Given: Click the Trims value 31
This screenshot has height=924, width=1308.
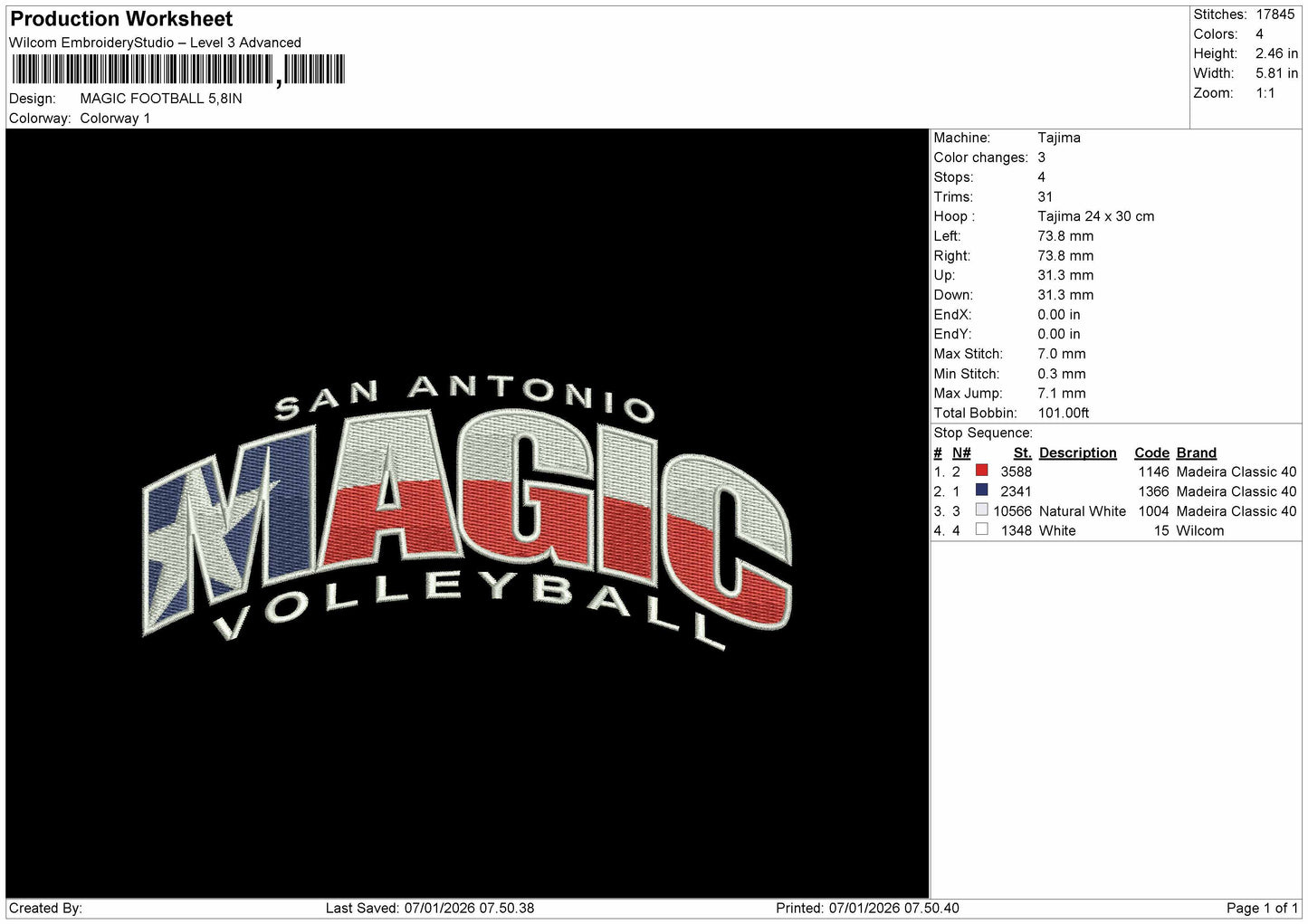Looking at the screenshot, I should (1045, 196).
